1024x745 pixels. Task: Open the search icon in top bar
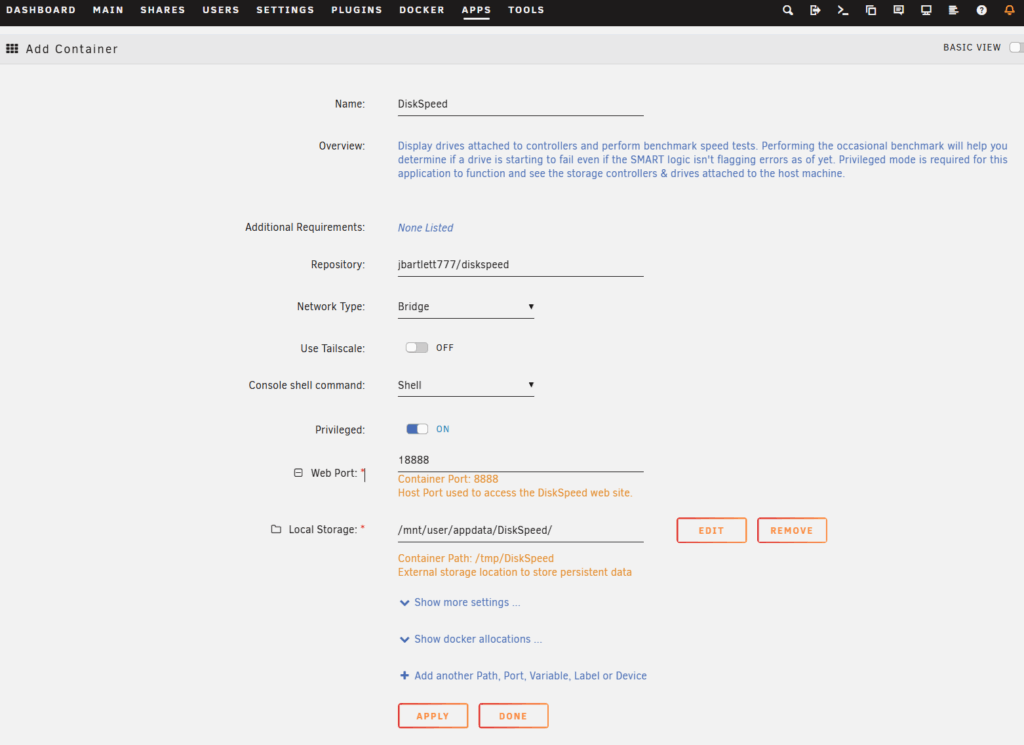tap(788, 10)
